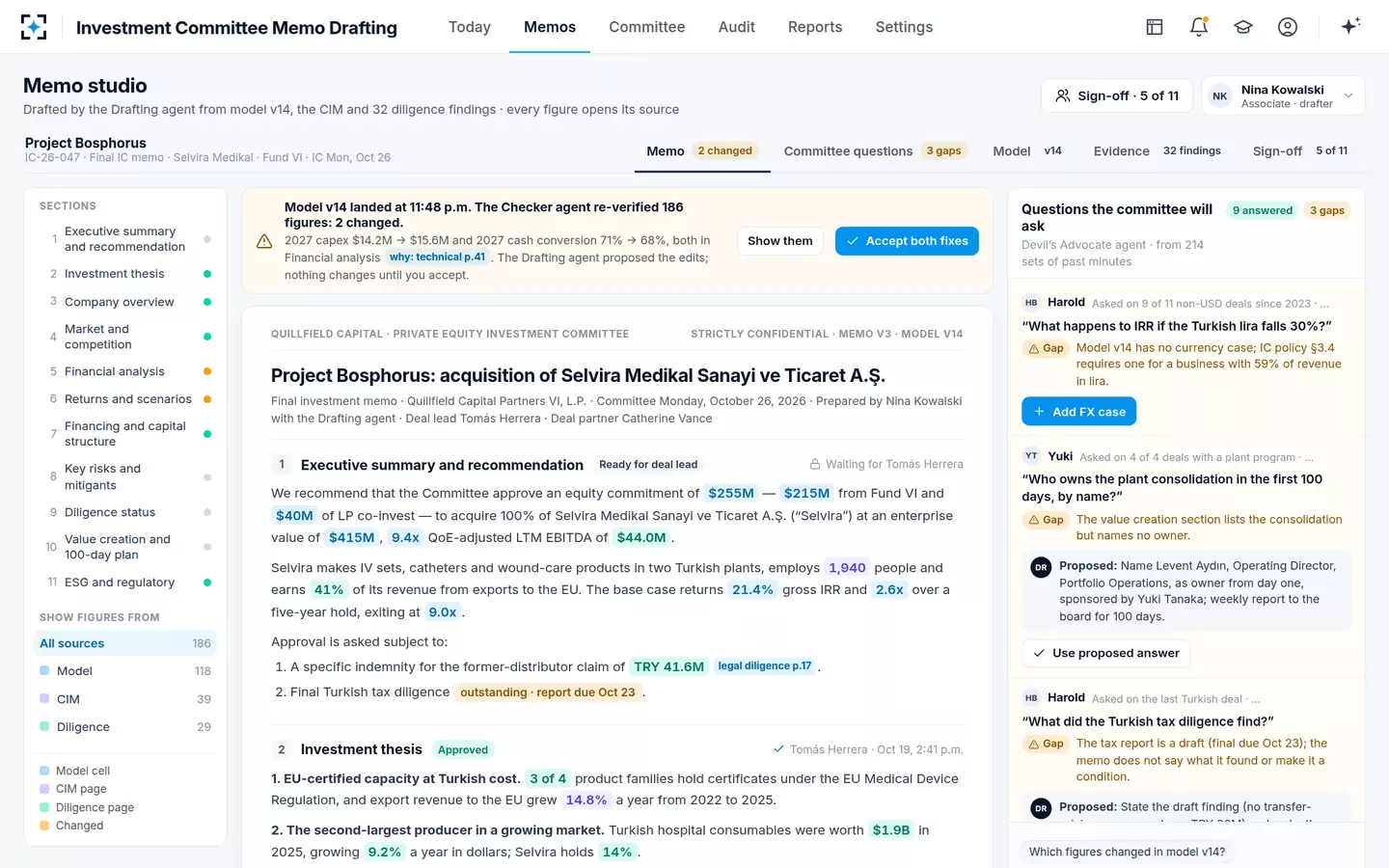Open the $255M equity commitment figure
Screen dimensions: 1389x868
tap(731, 493)
